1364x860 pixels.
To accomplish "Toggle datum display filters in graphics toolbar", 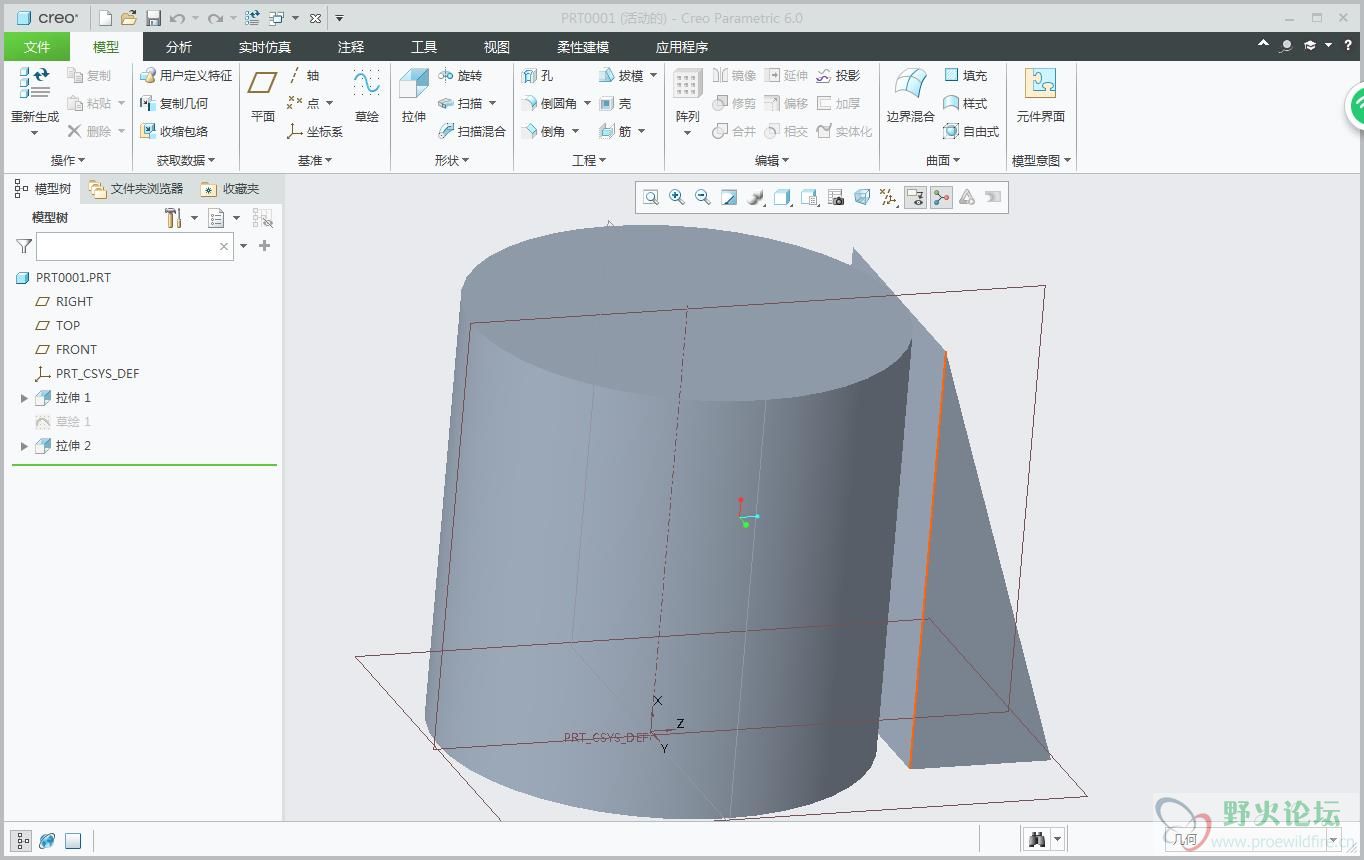I will [888, 198].
